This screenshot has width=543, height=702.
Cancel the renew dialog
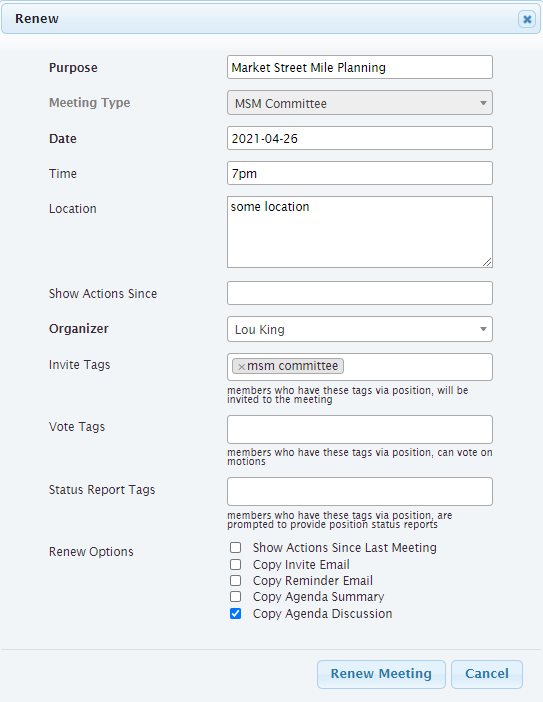pyautogui.click(x=487, y=674)
